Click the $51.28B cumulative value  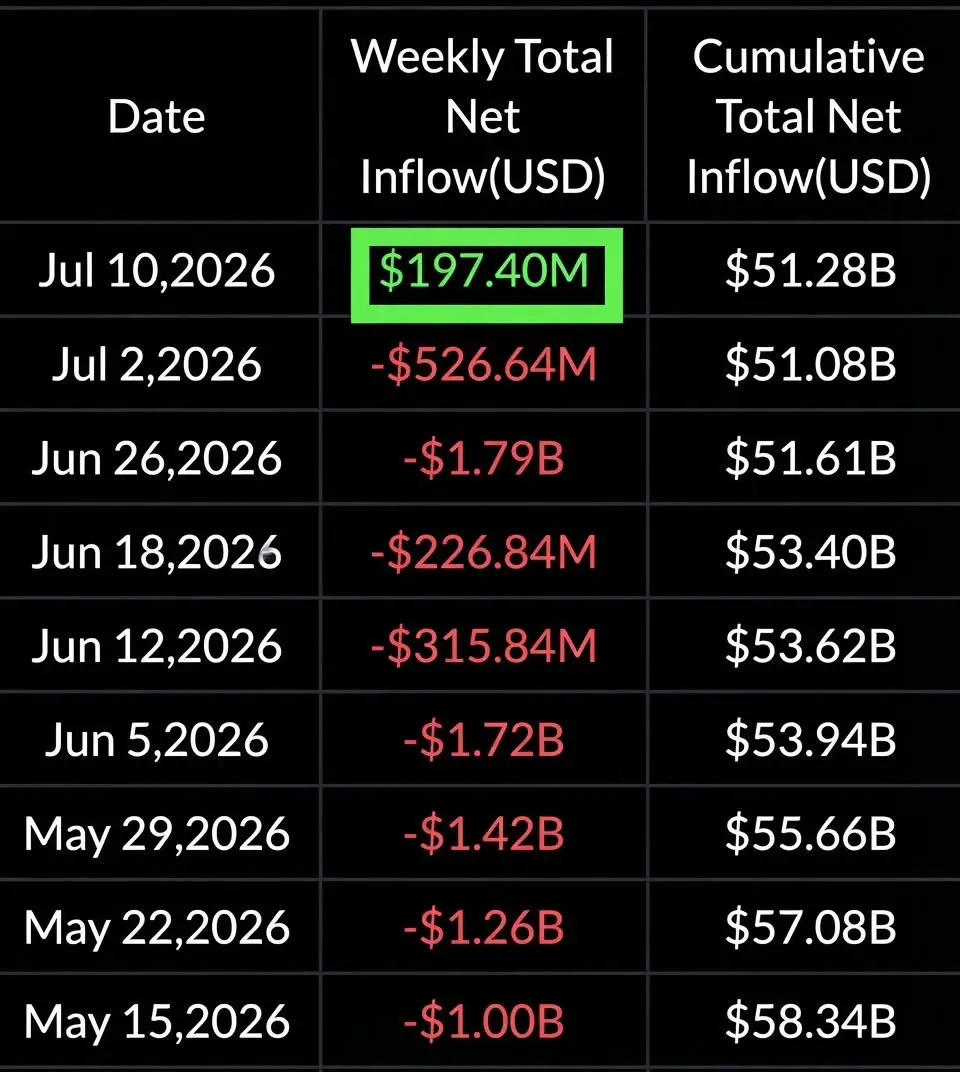tap(811, 271)
